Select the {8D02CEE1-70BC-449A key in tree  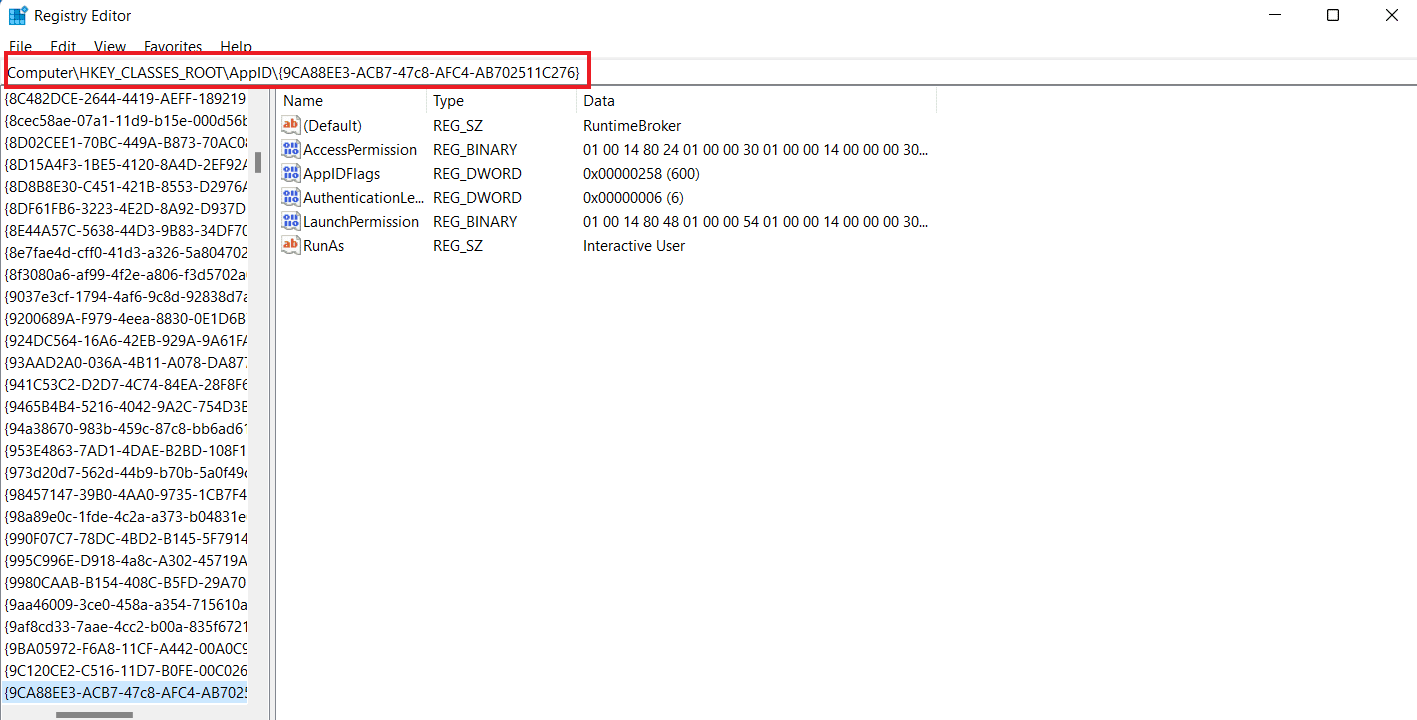tap(125, 141)
